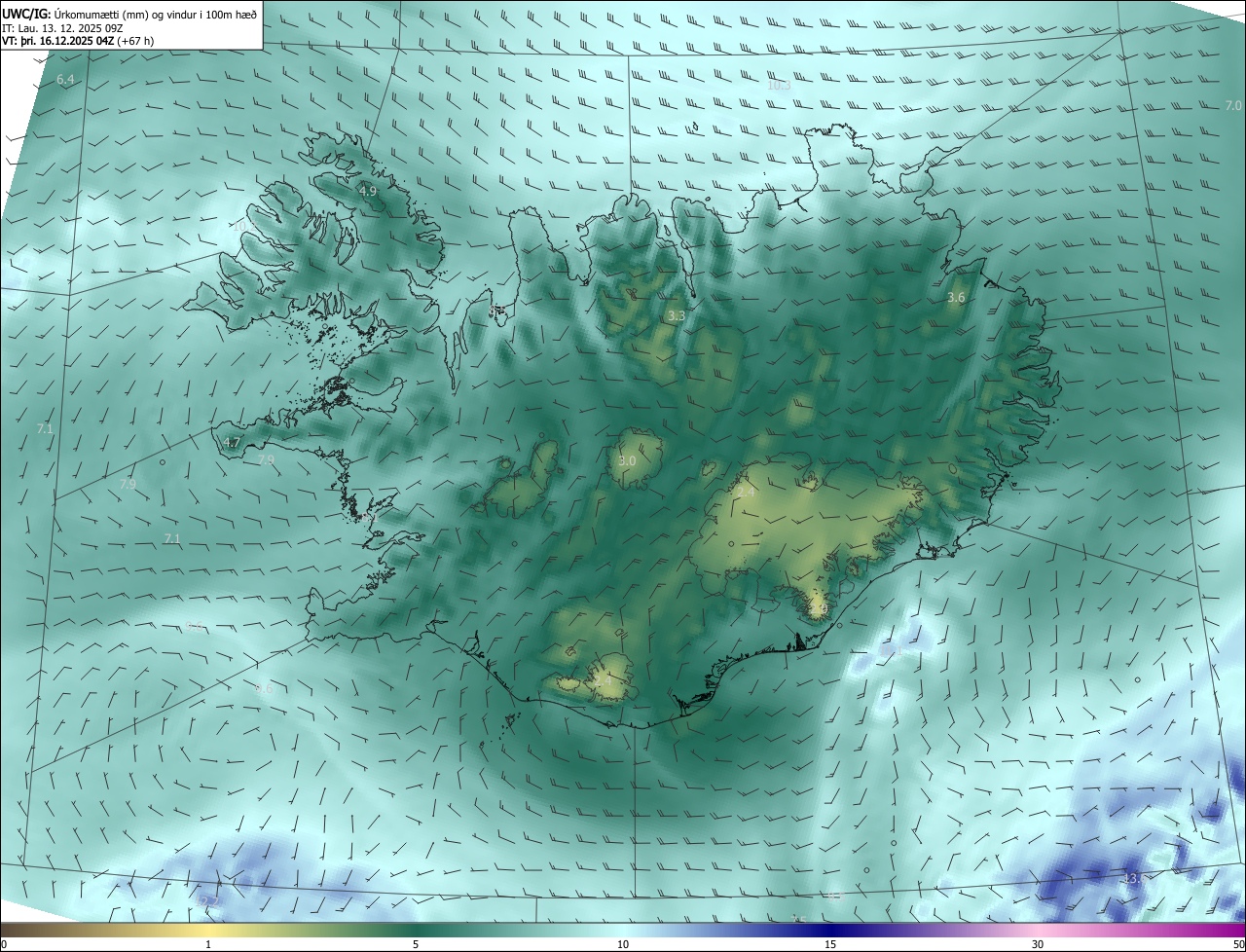Click the '(+67 h)' forecast offset text

(x=137, y=41)
